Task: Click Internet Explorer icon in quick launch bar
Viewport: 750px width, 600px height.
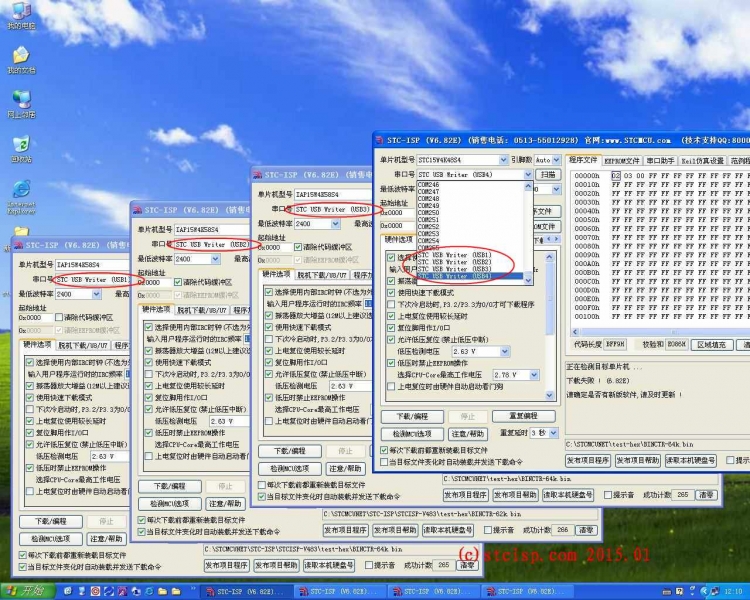Action: pos(149,591)
